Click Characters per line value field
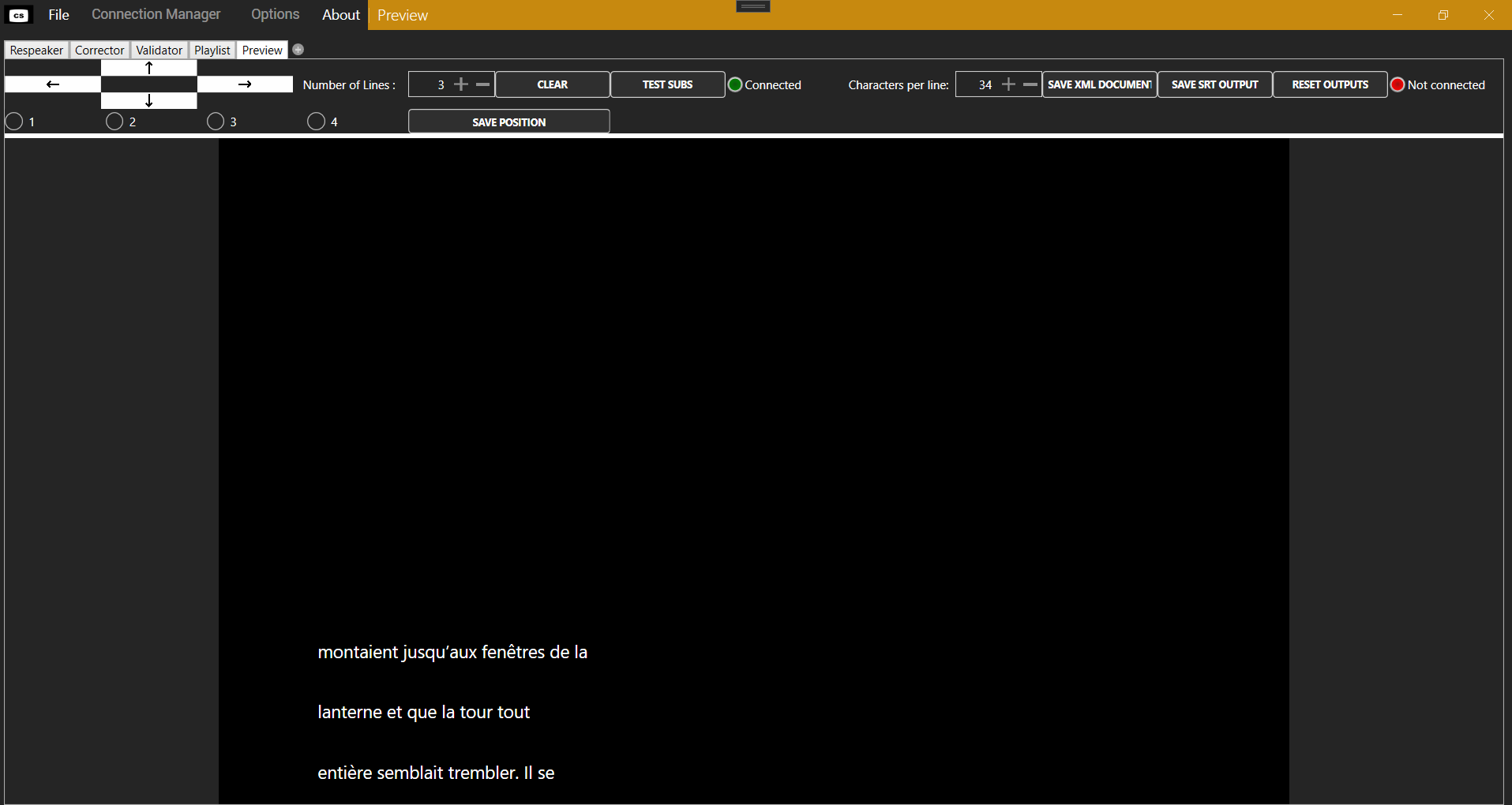Screen dimensions: 1512x805 pyautogui.click(x=977, y=84)
